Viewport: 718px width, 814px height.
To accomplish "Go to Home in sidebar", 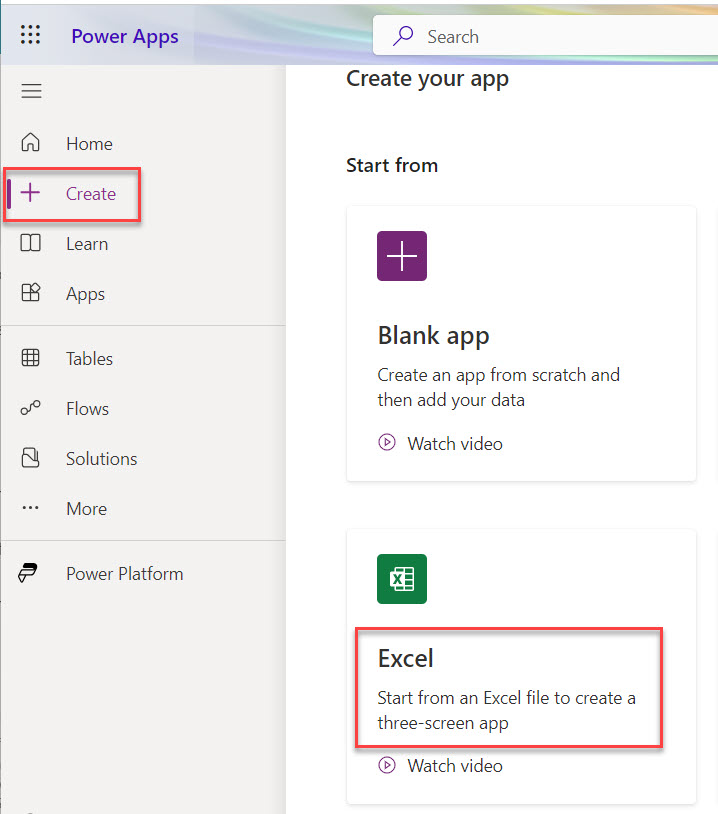I will point(89,144).
